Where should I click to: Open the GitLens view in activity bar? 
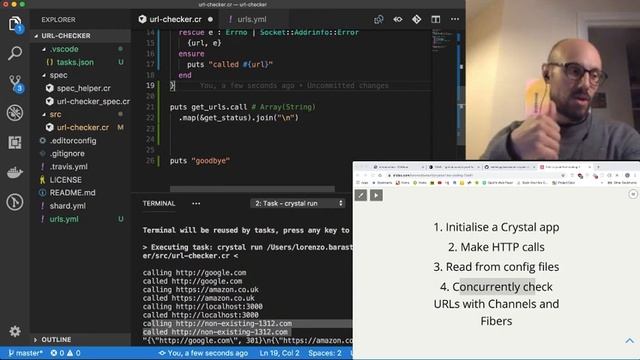click(x=15, y=202)
